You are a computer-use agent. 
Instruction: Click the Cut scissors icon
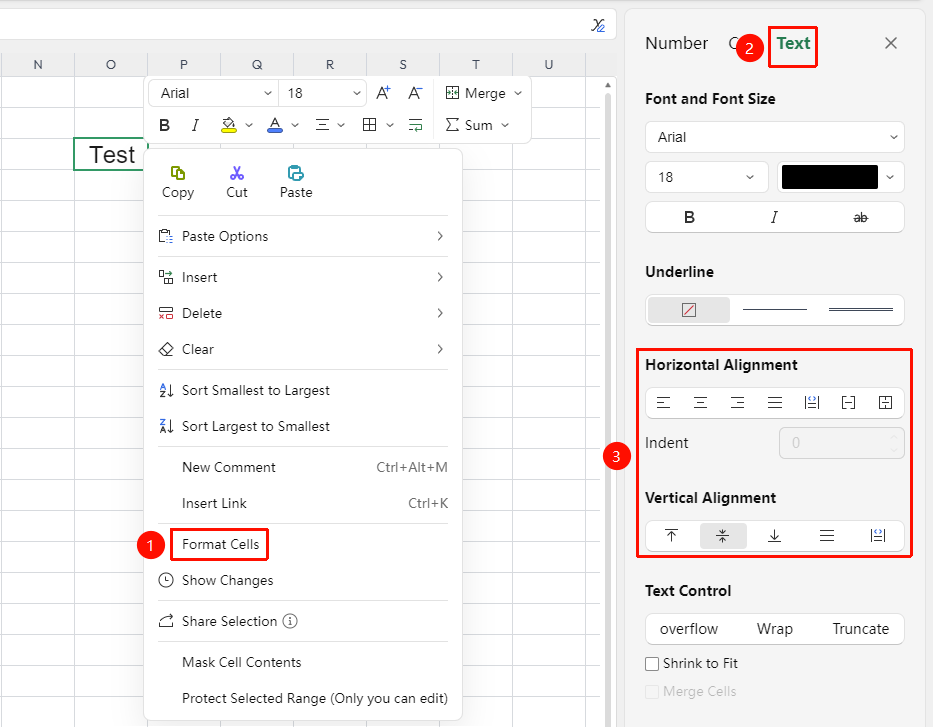pos(237,173)
